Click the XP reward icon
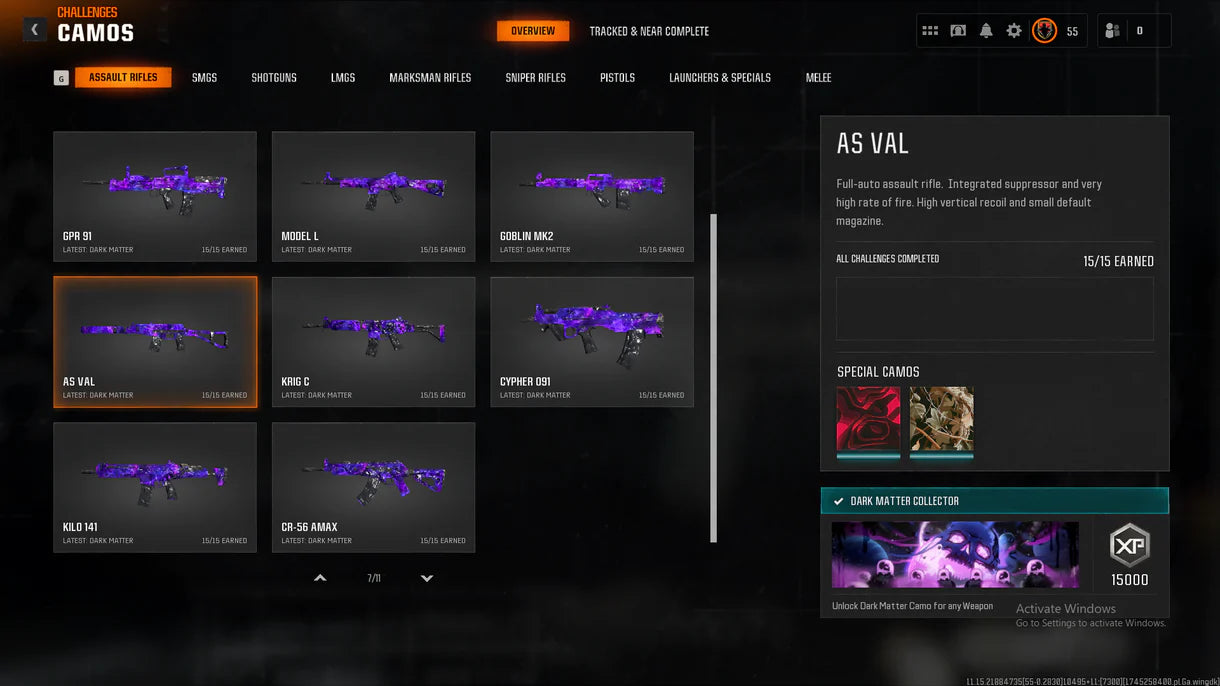 [x=1130, y=546]
